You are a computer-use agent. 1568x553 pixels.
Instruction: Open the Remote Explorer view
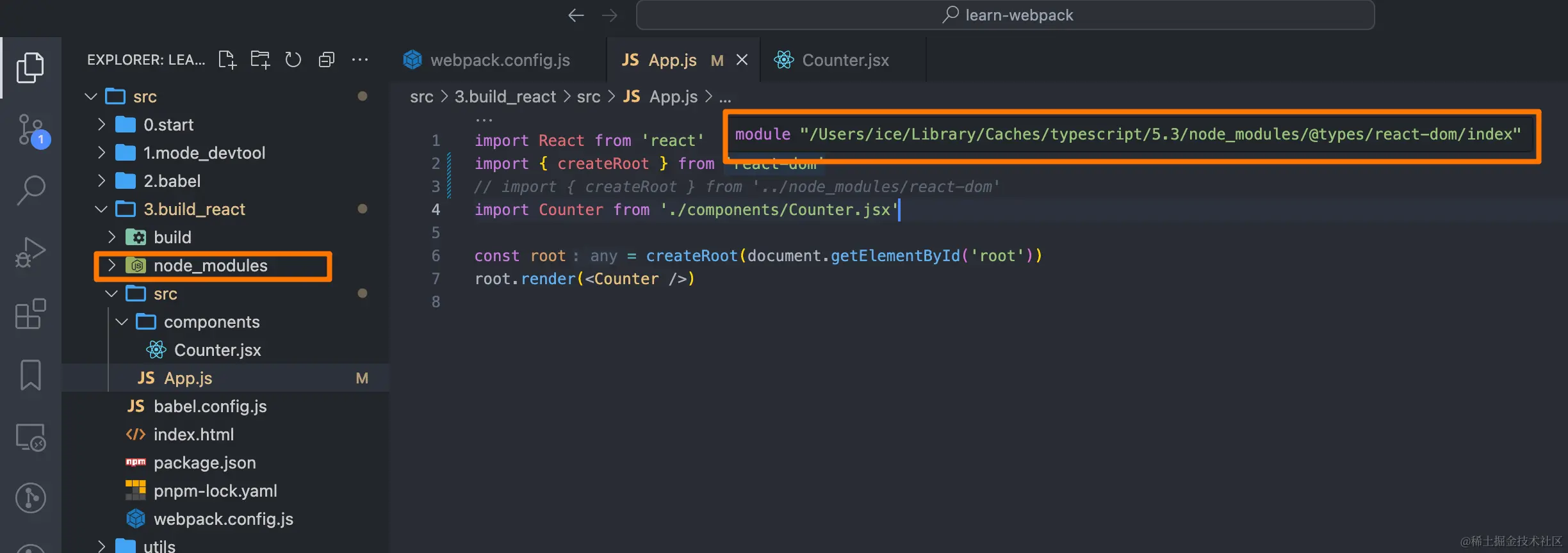30,438
